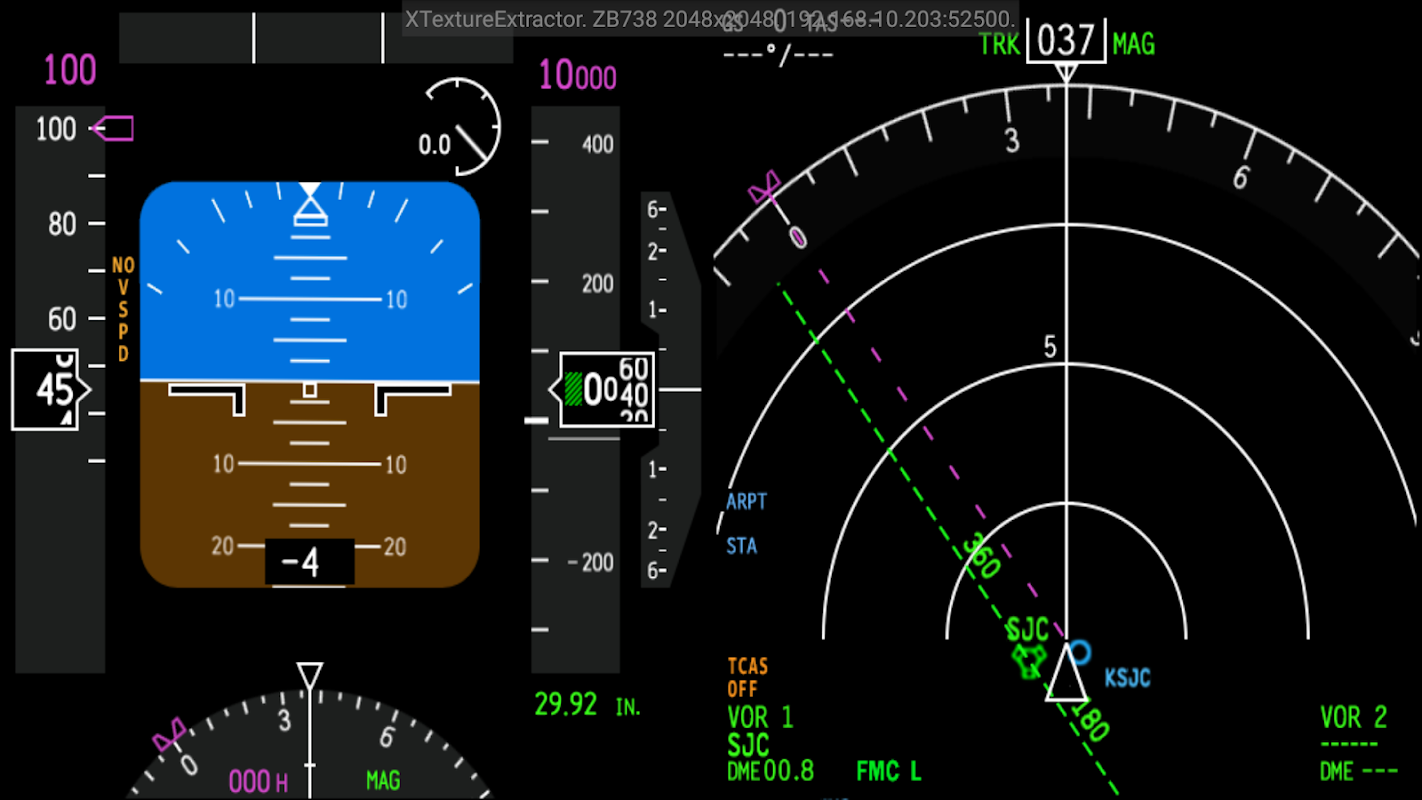Select the altitude readout box
This screenshot has height=800, width=1422.
[605, 390]
